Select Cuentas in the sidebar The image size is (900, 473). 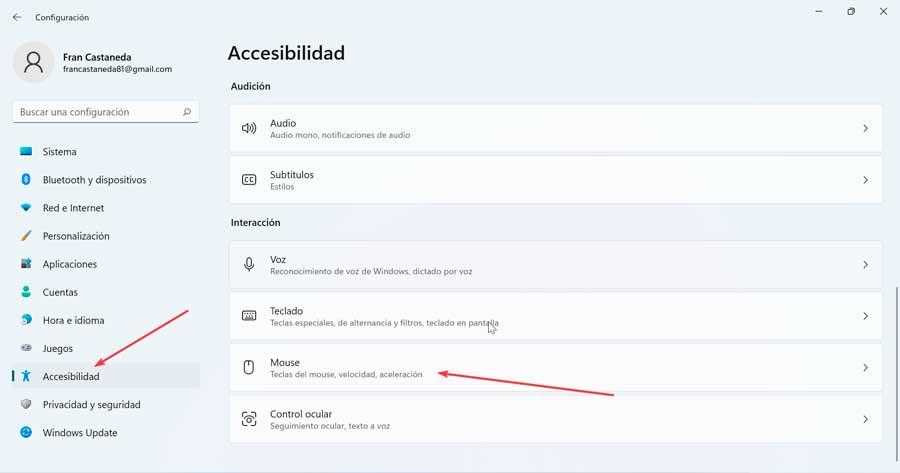[x=60, y=292]
